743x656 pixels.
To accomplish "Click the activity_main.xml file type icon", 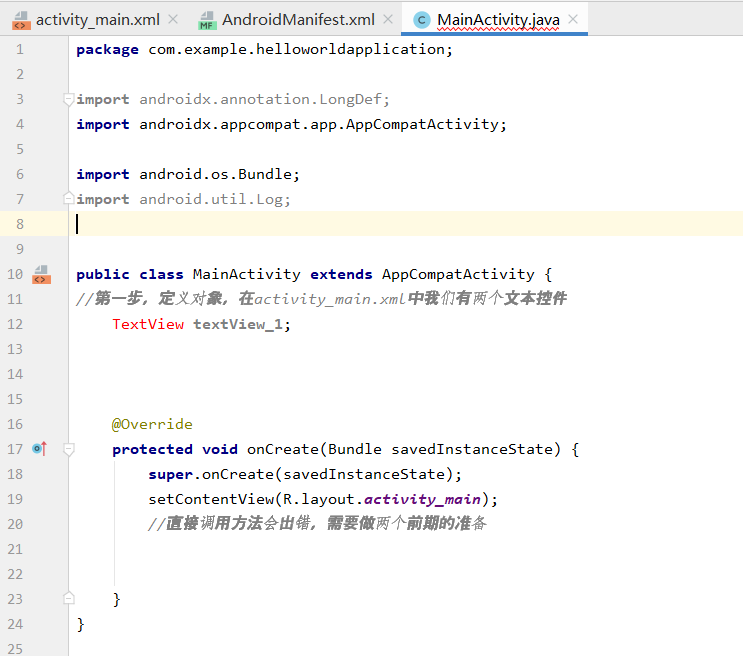I will tap(21, 20).
